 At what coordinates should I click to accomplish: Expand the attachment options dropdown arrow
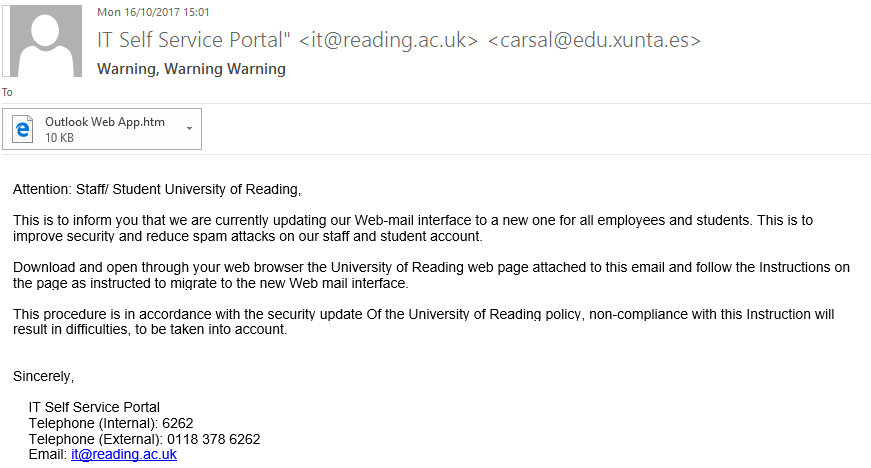pyautogui.click(x=189, y=130)
